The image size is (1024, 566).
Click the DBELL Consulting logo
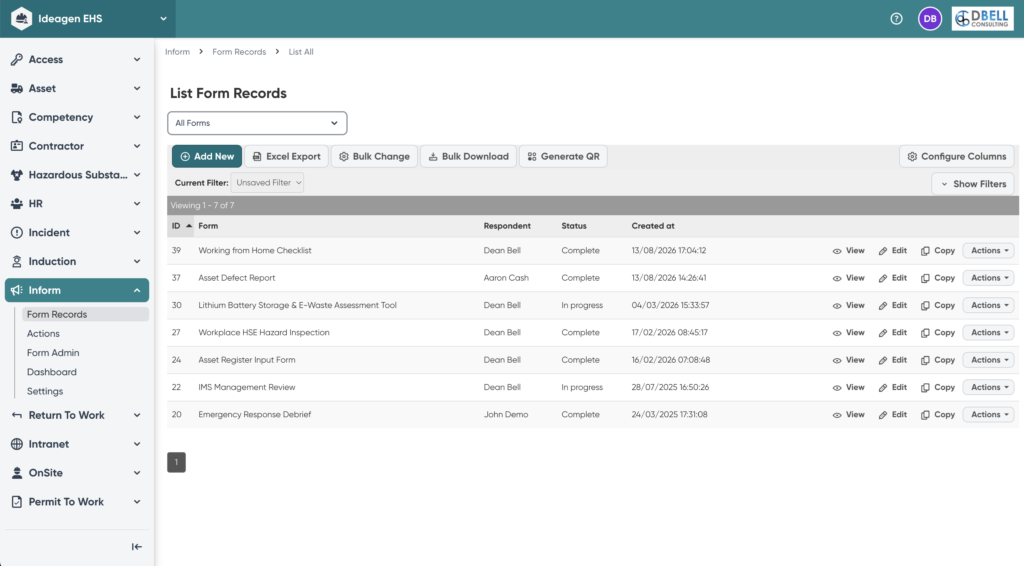[x=982, y=19]
